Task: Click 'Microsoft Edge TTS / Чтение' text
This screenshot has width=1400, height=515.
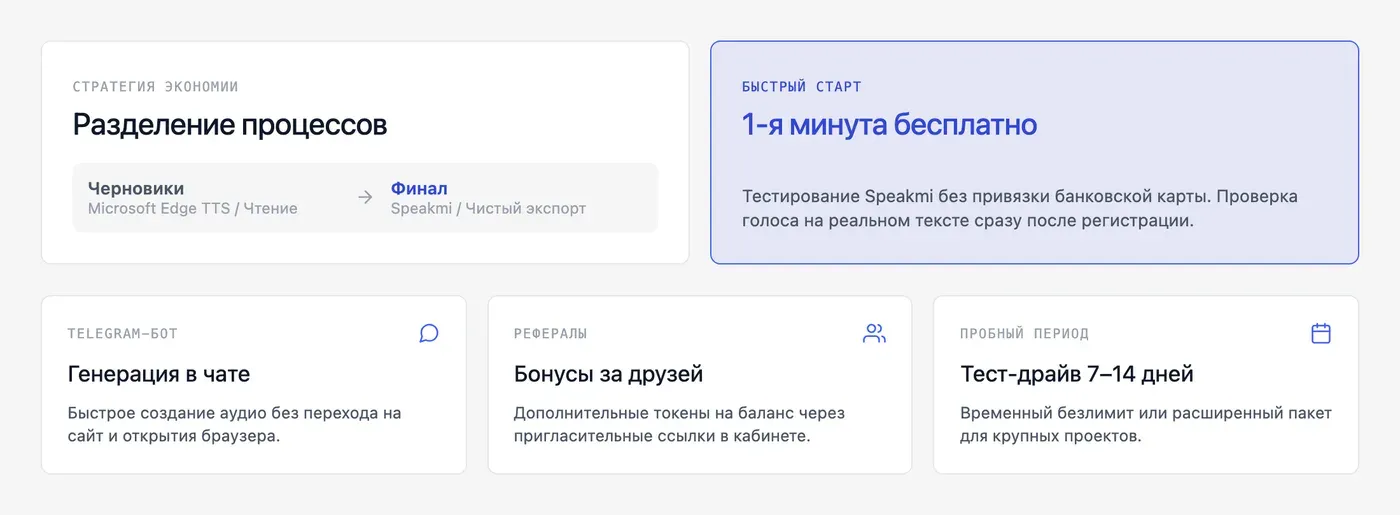Action: point(193,209)
